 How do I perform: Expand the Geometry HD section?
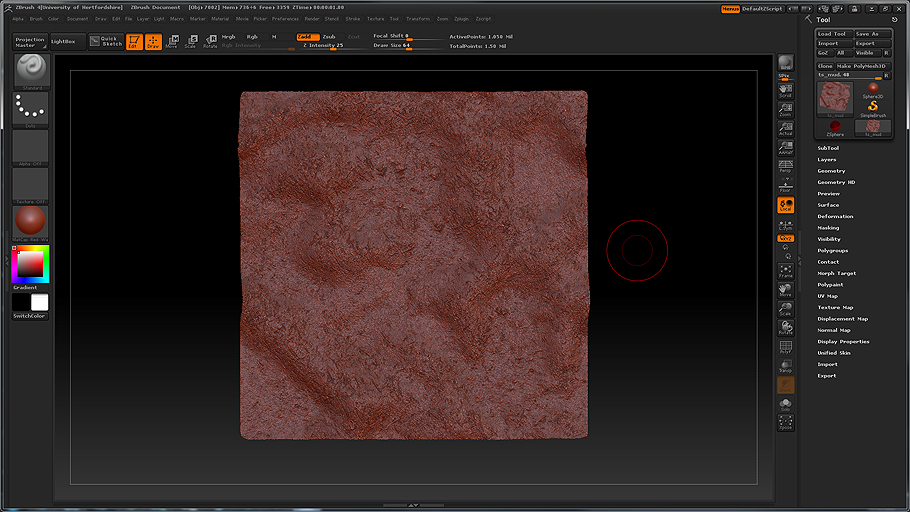point(836,182)
